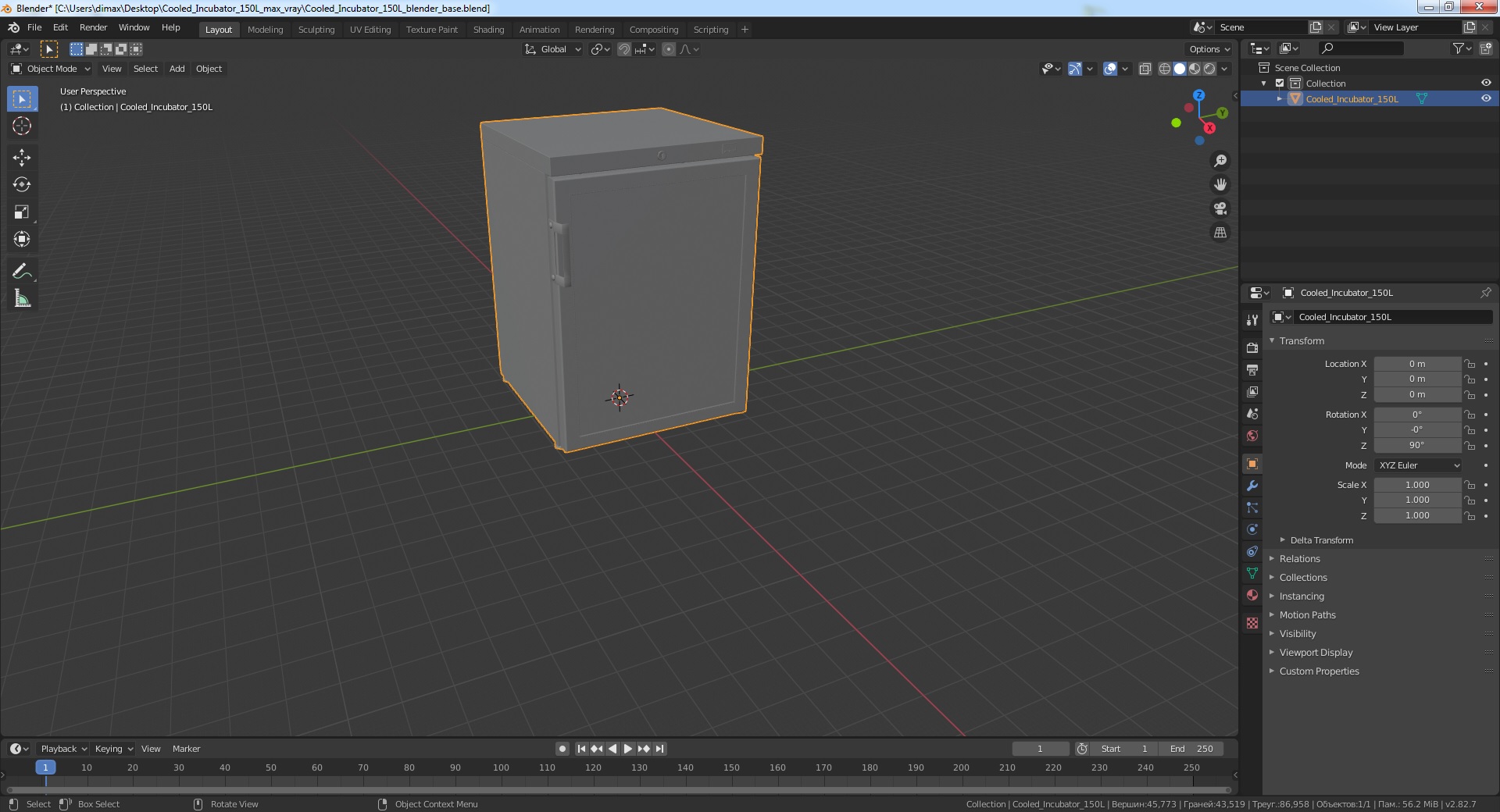Choose the Select Box tool
This screenshot has width=1500, height=812.
[x=22, y=99]
